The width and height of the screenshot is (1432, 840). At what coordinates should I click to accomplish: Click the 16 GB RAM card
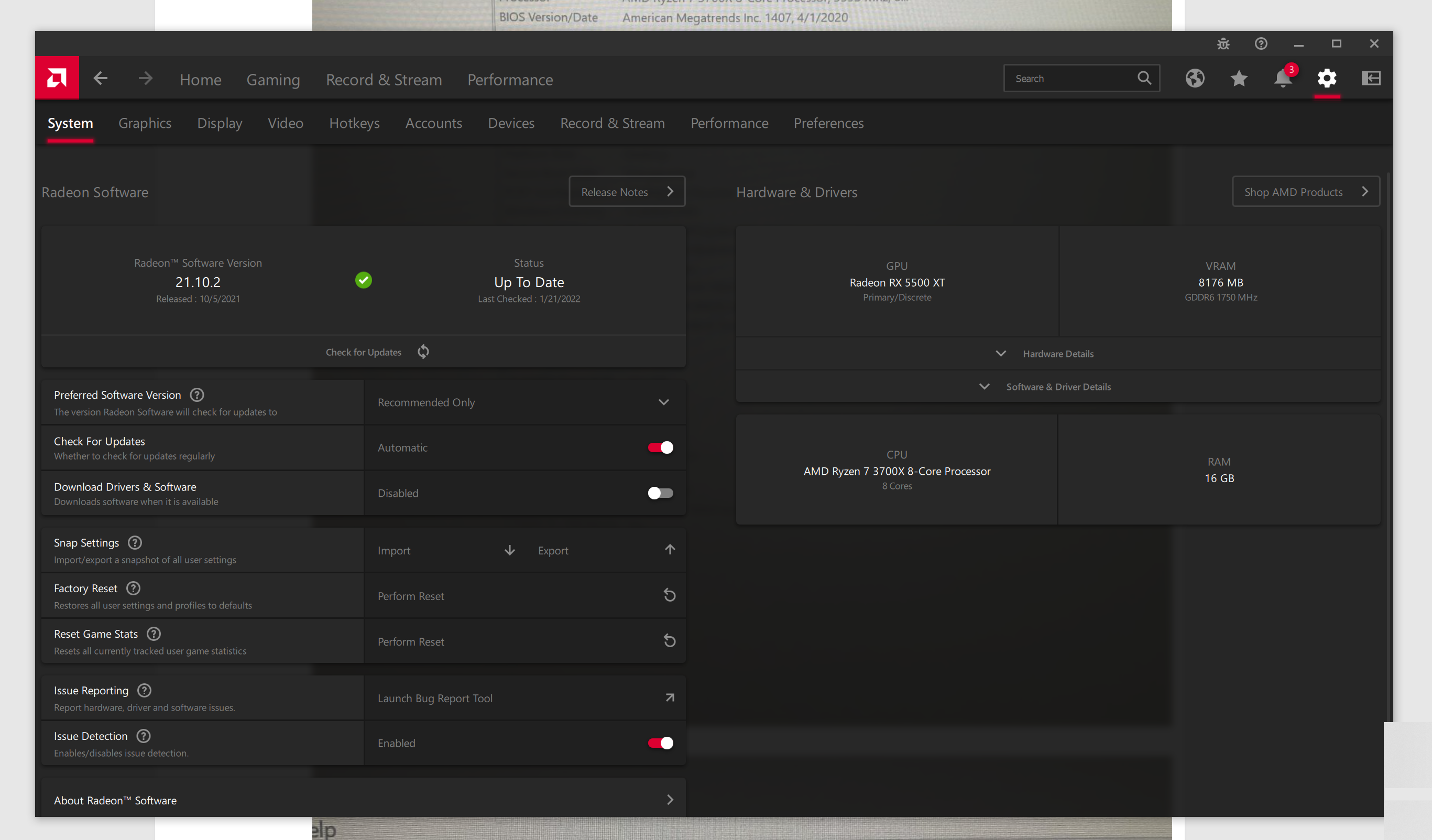coord(1219,470)
